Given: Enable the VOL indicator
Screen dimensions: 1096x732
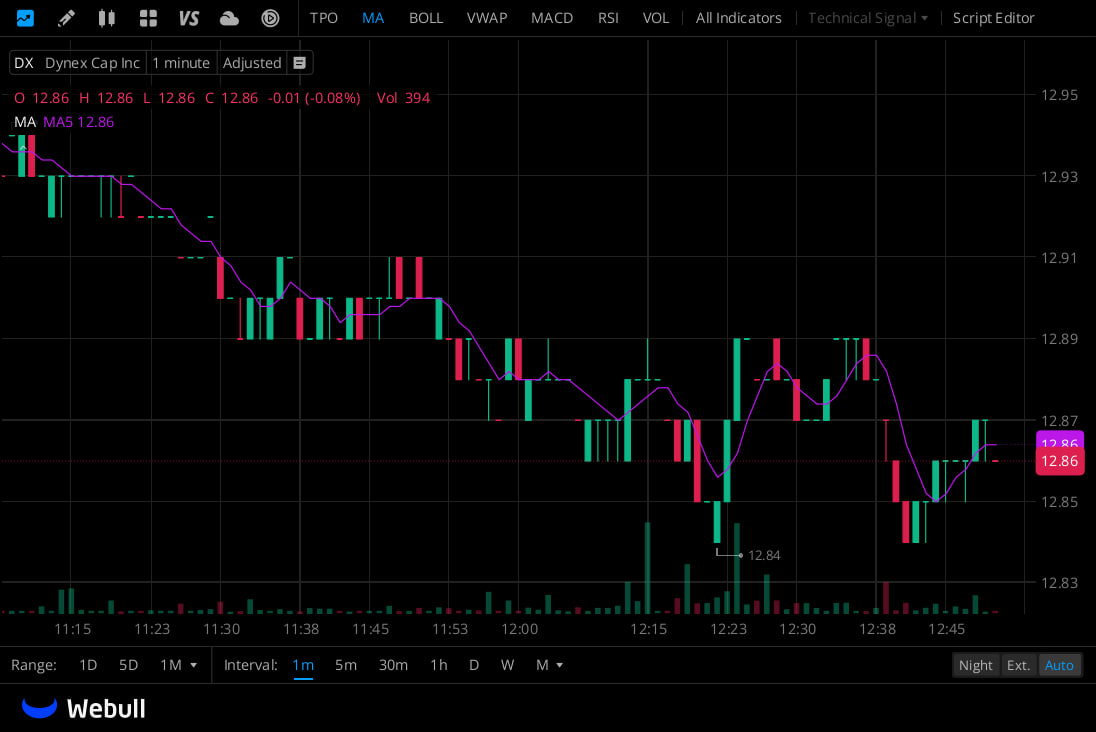Looking at the screenshot, I should [x=656, y=18].
